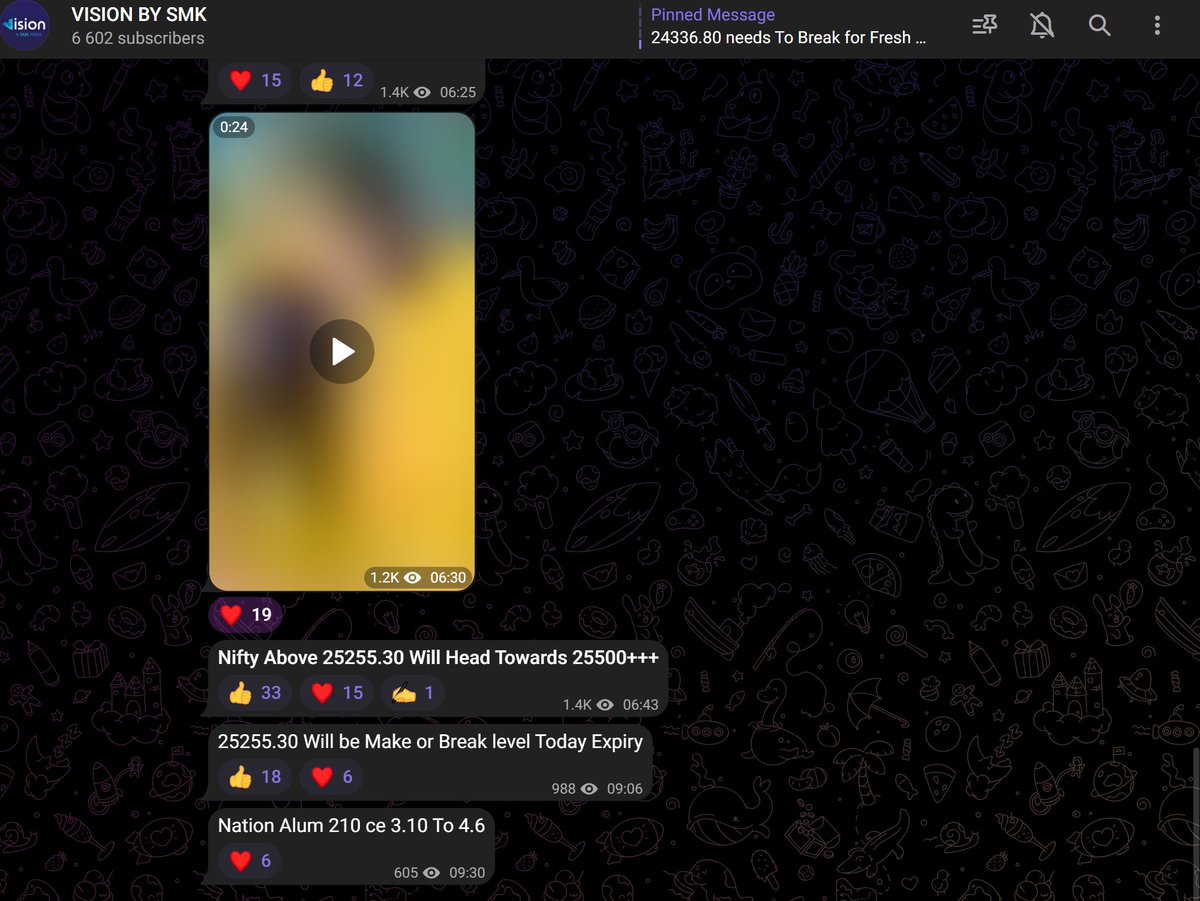Play the 0:24 video

(342, 351)
